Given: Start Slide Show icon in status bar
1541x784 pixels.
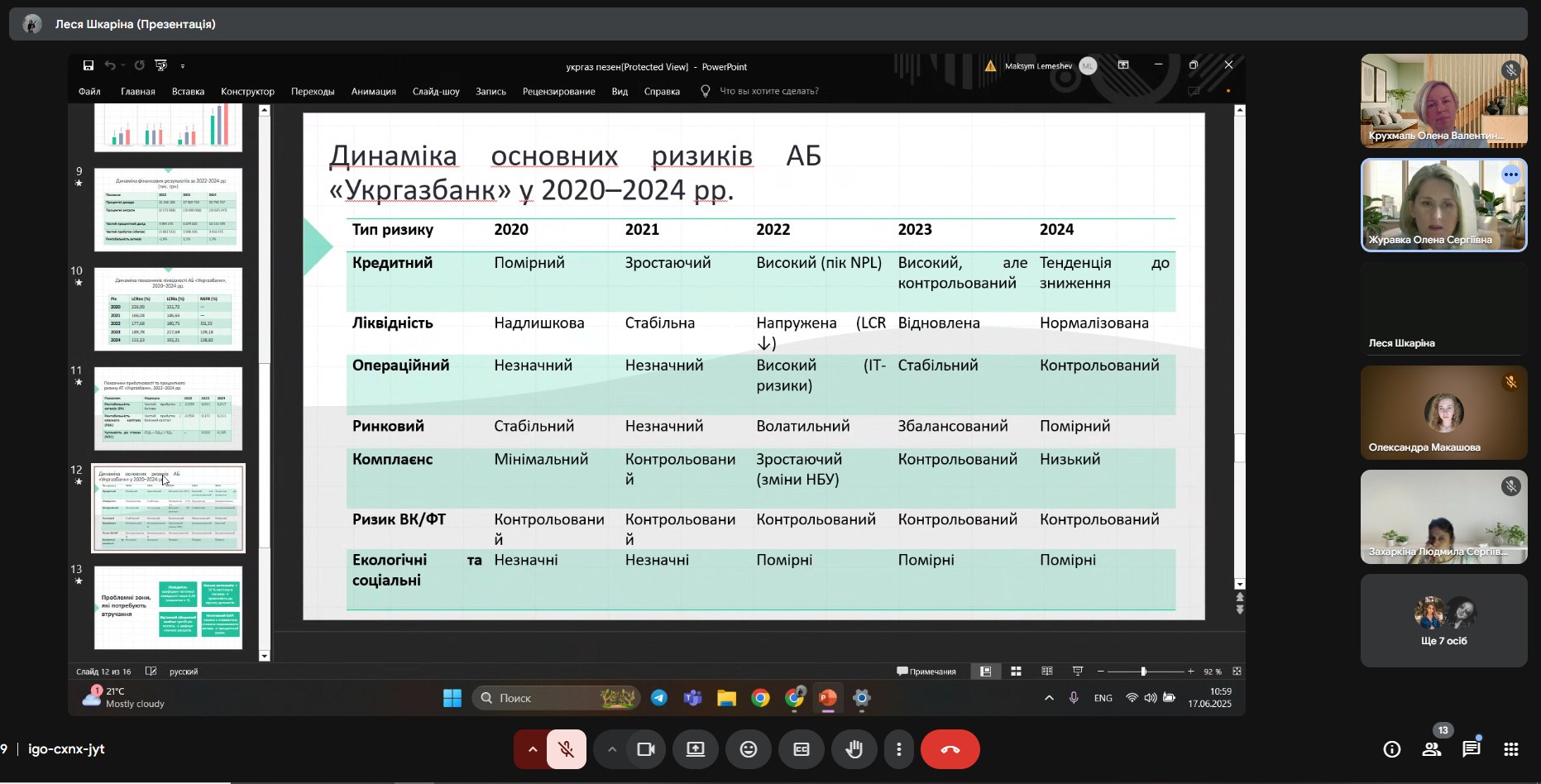Looking at the screenshot, I should [1078, 672].
